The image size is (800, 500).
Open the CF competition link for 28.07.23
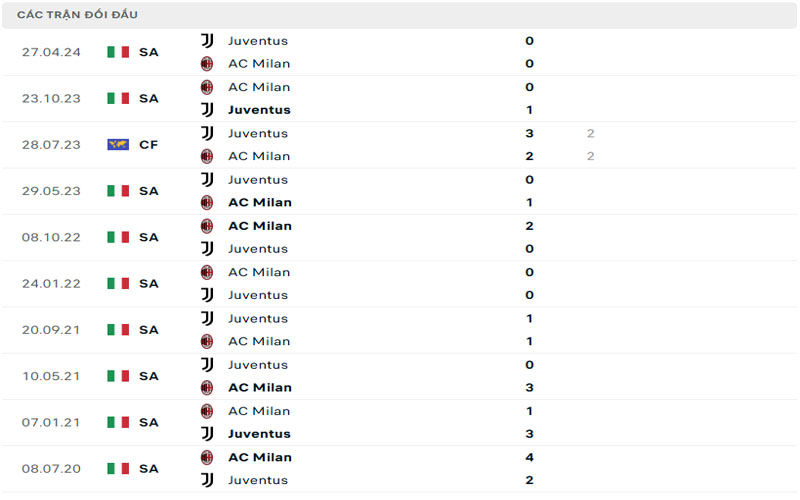(149, 144)
